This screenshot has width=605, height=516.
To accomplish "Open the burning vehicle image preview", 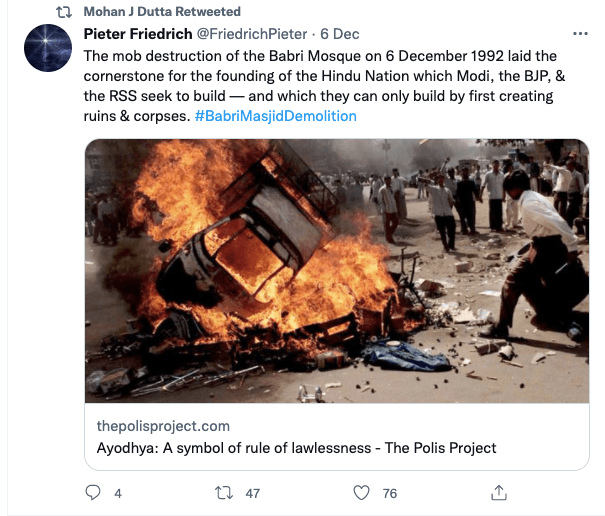I will coord(336,270).
